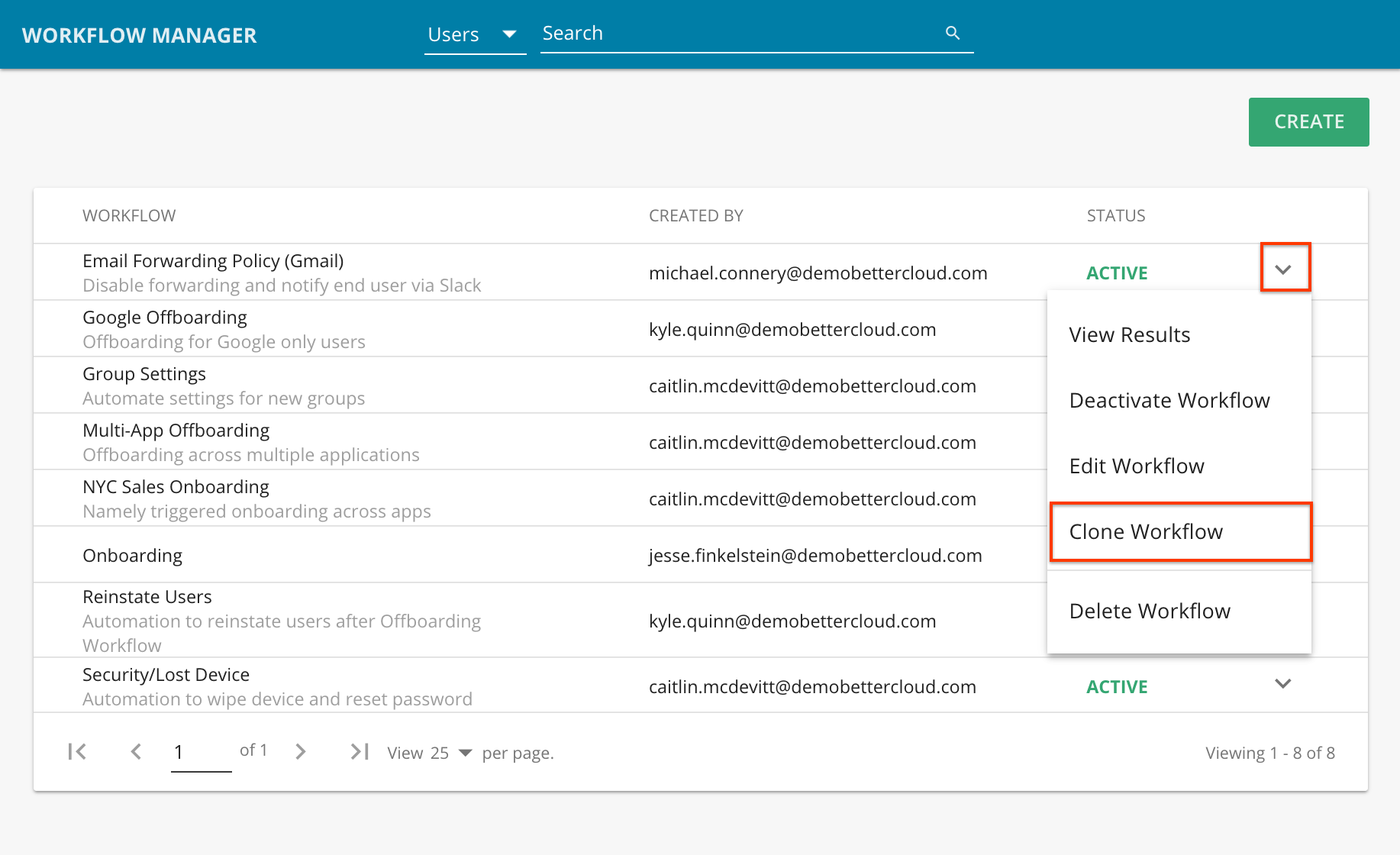Viewport: 1400px width, 855px height.
Task: Select Clone Workflow from menu
Action: (1180, 532)
